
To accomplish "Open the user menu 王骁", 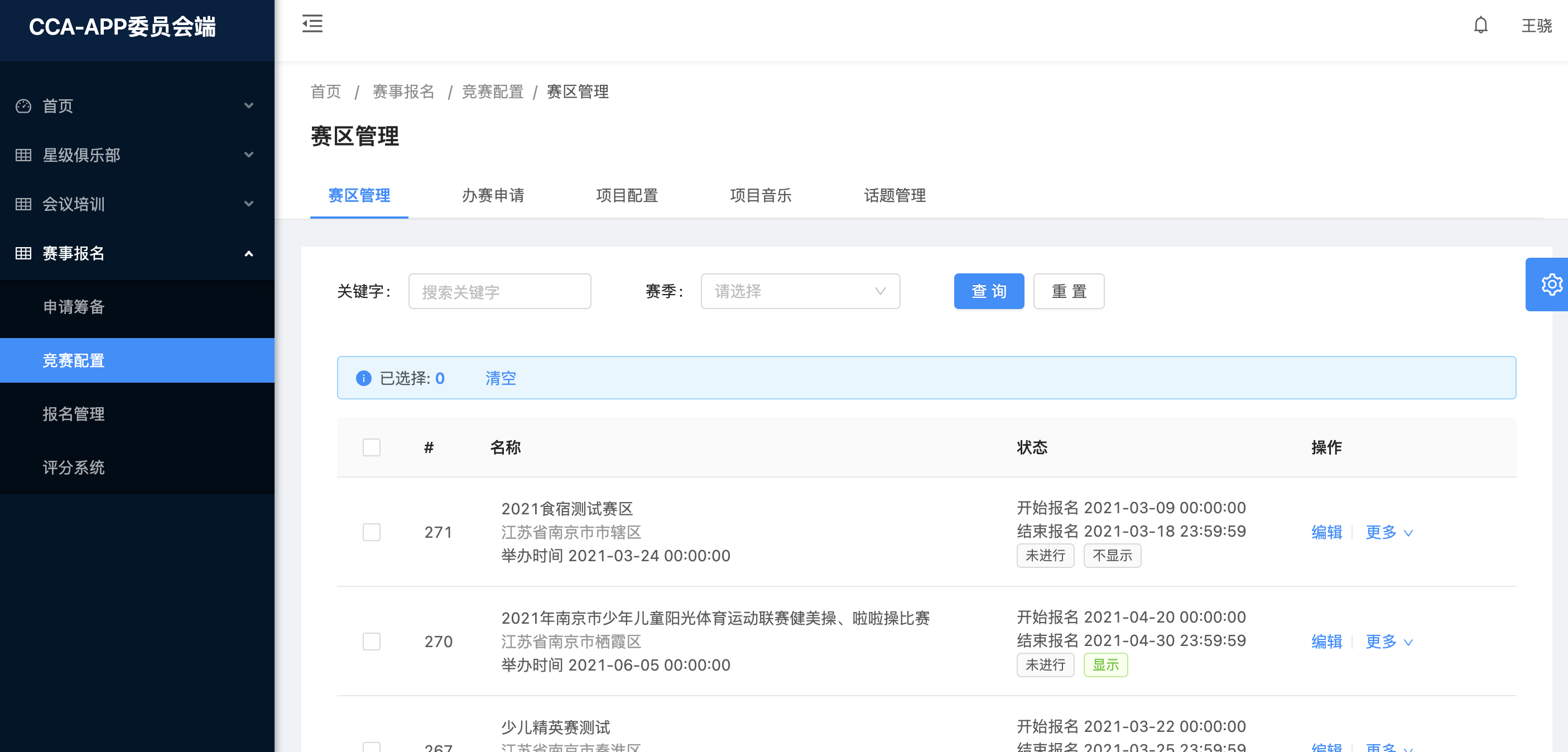I will tap(1536, 26).
